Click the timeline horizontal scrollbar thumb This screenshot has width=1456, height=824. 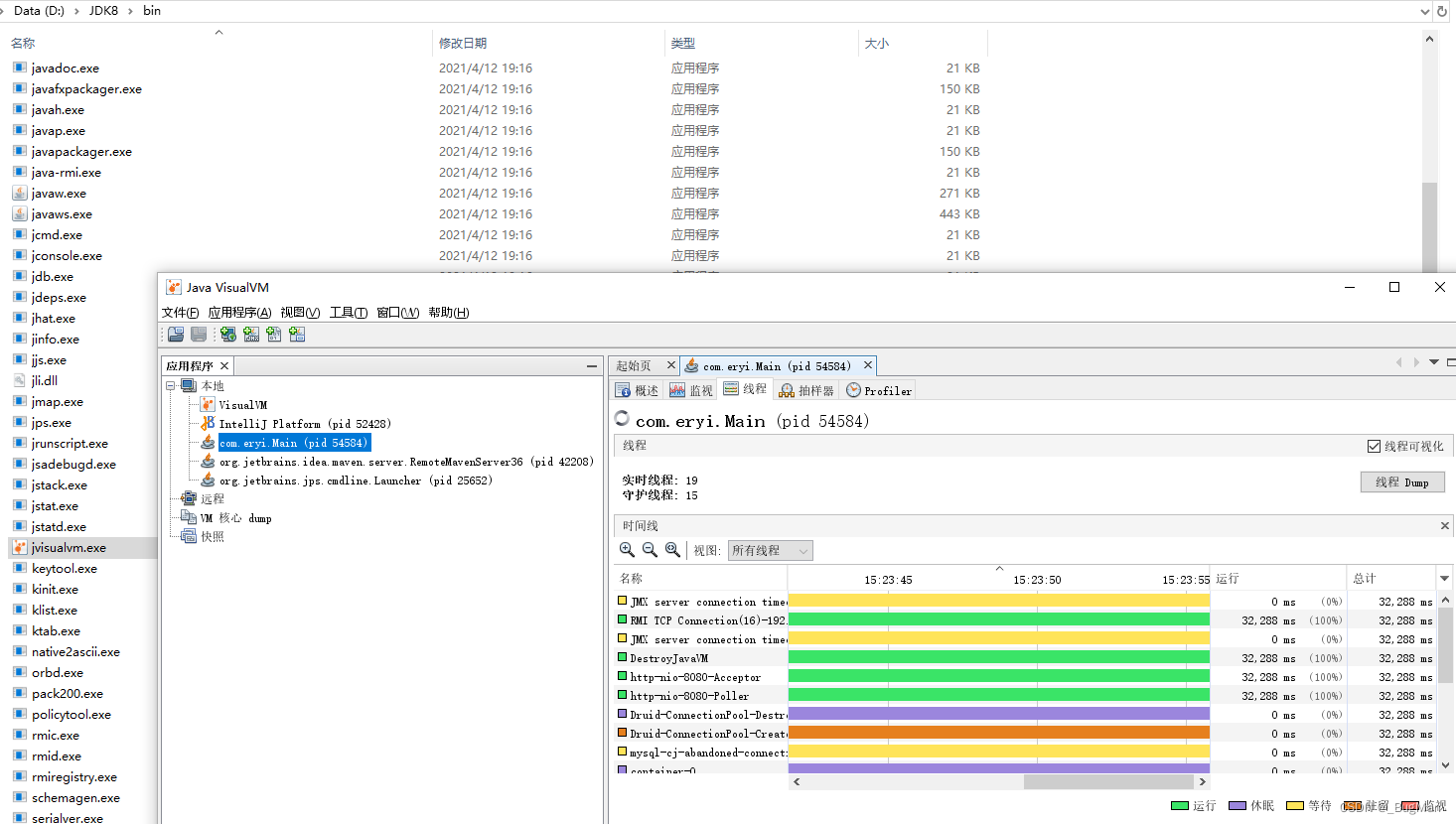coord(1107,781)
